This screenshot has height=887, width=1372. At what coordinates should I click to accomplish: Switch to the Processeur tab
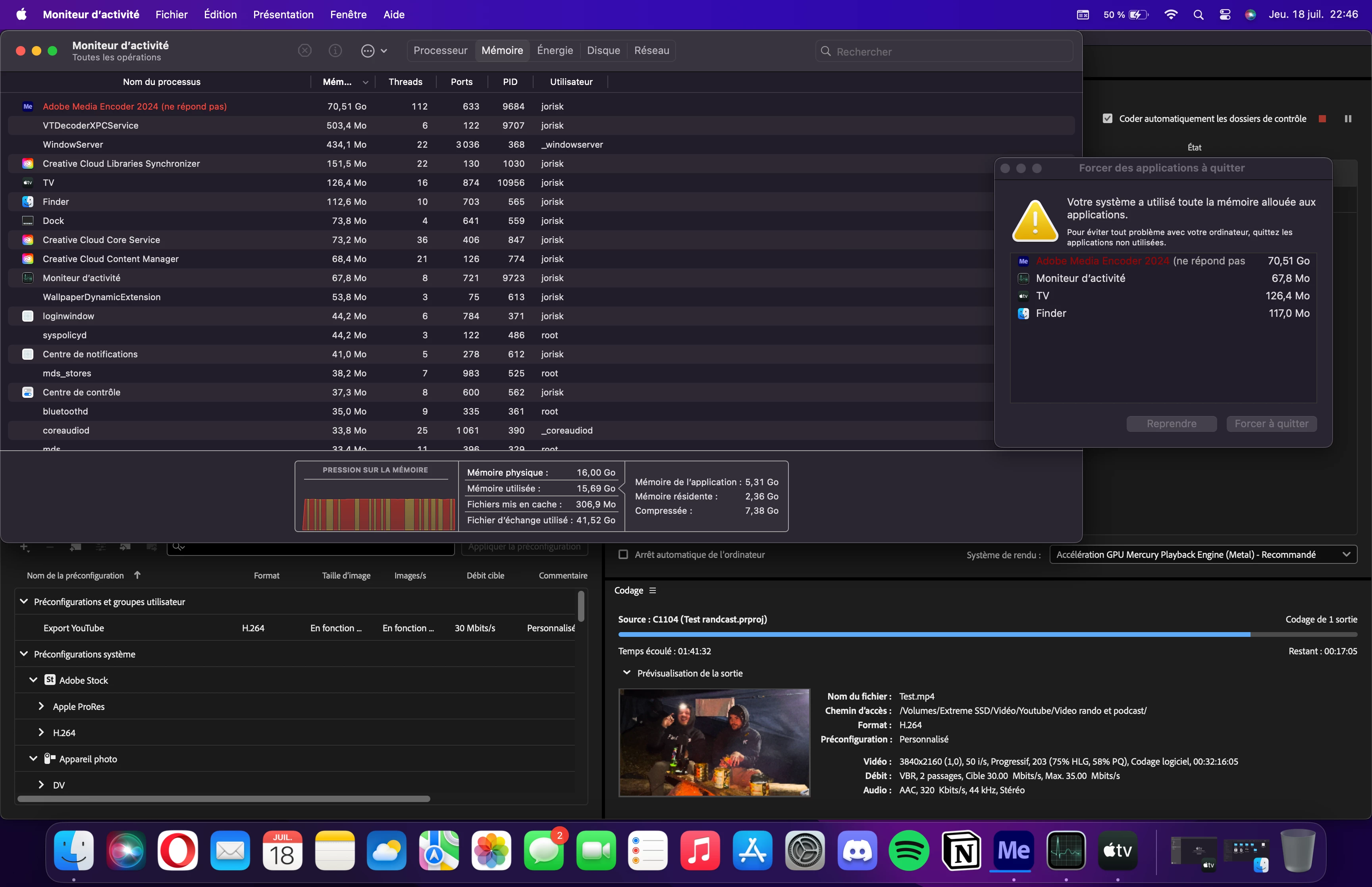[440, 51]
